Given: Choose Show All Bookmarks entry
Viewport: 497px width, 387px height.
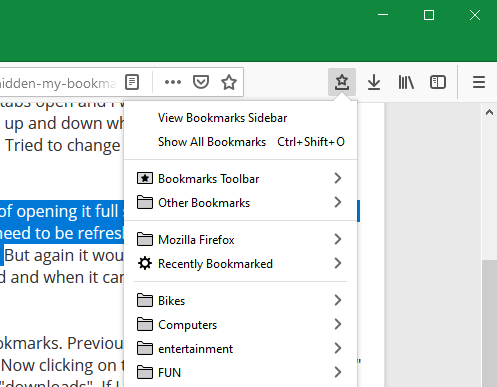Looking at the screenshot, I should click(240, 142).
